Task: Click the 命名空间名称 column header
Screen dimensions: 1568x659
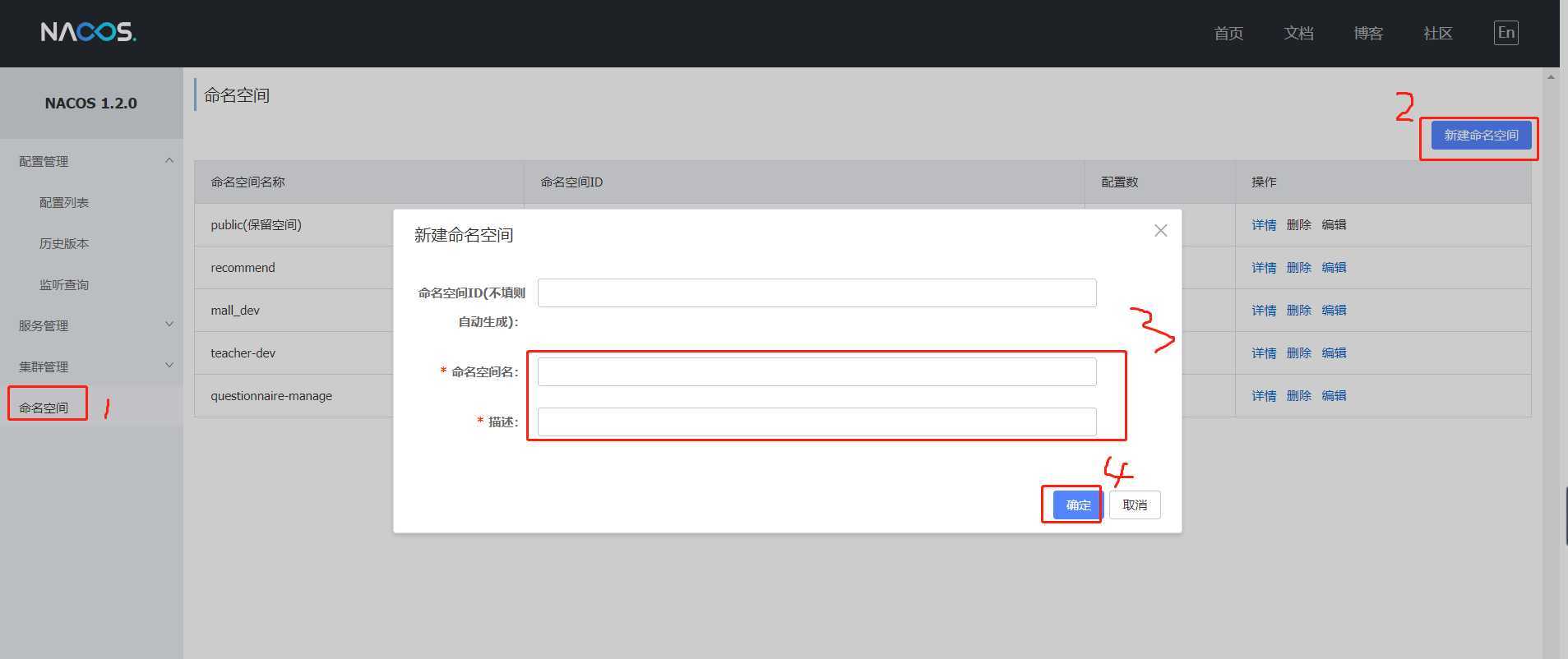Action: (x=247, y=182)
